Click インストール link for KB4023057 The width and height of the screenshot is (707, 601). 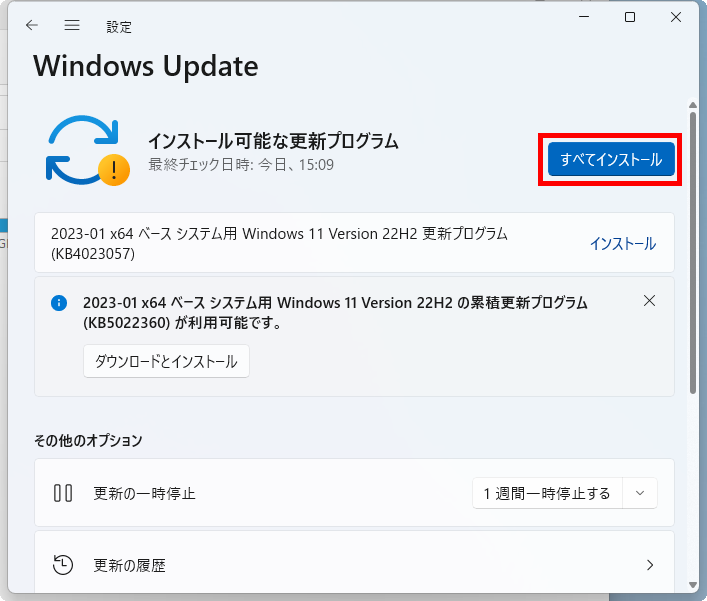coord(623,244)
